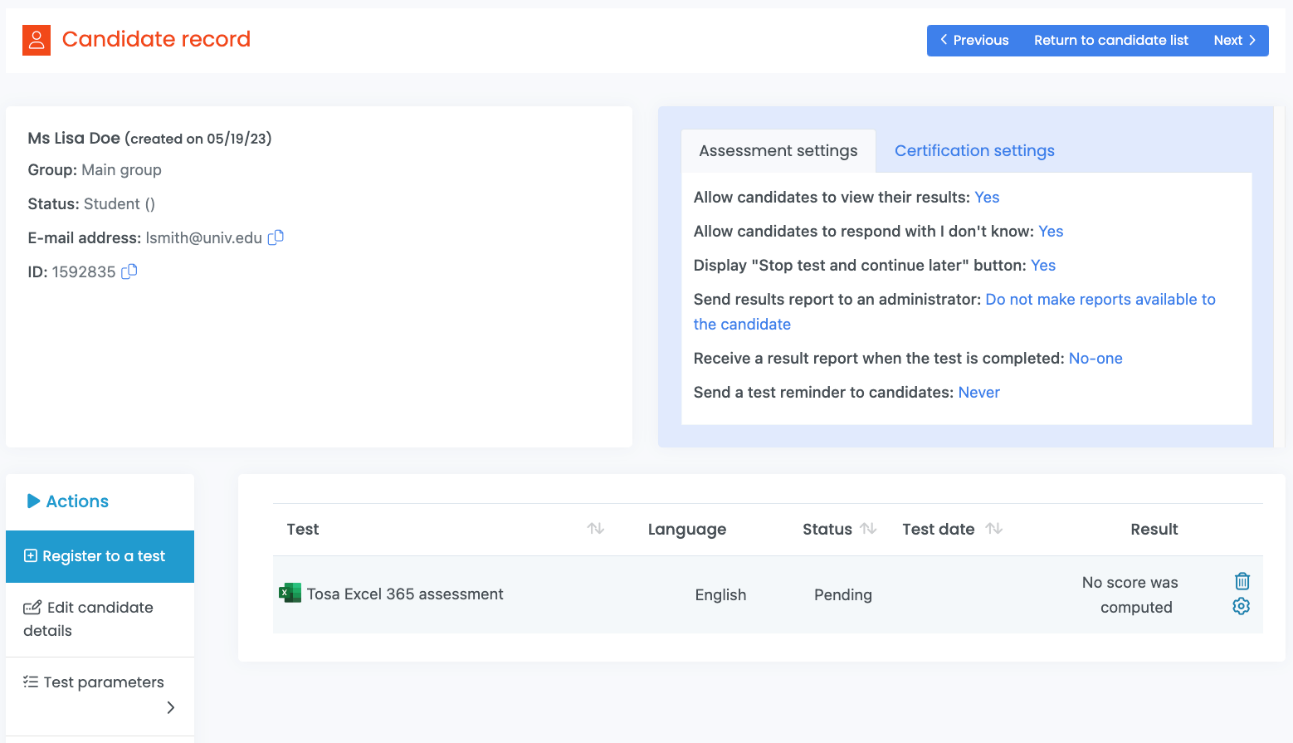Open the Test parameters action
The height and width of the screenshot is (743, 1293).
click(100, 695)
